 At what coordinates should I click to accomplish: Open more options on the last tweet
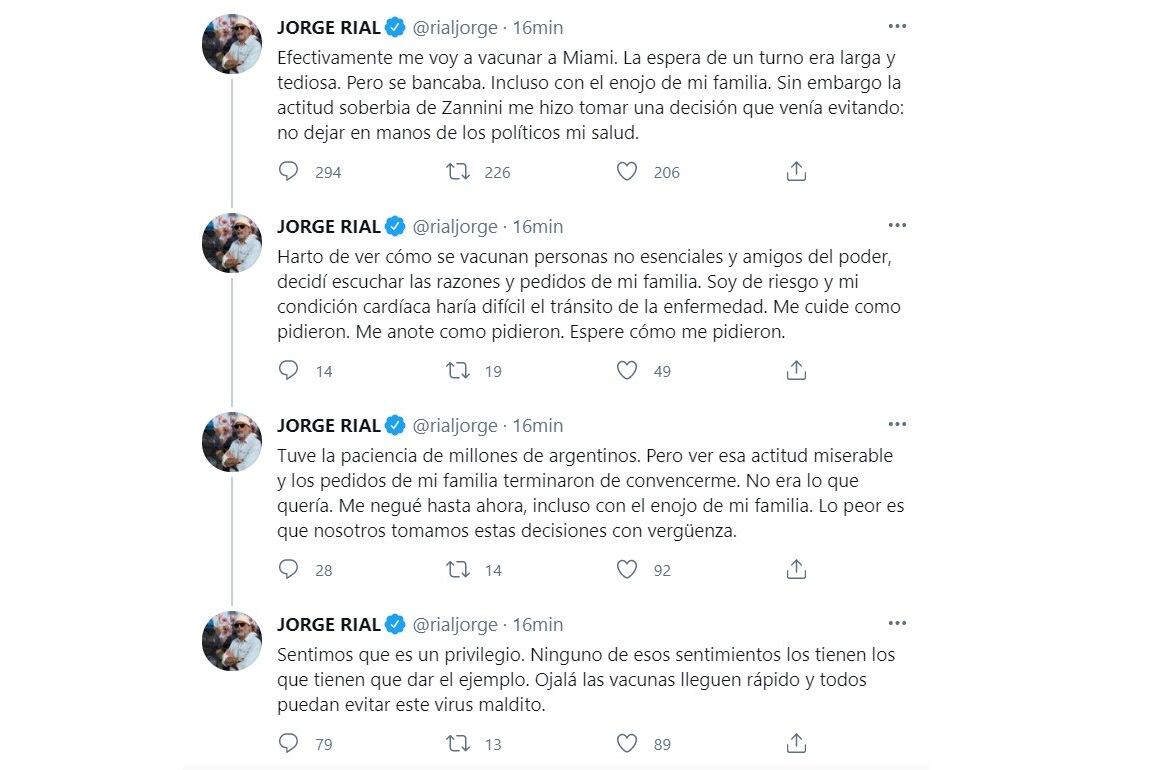(897, 624)
